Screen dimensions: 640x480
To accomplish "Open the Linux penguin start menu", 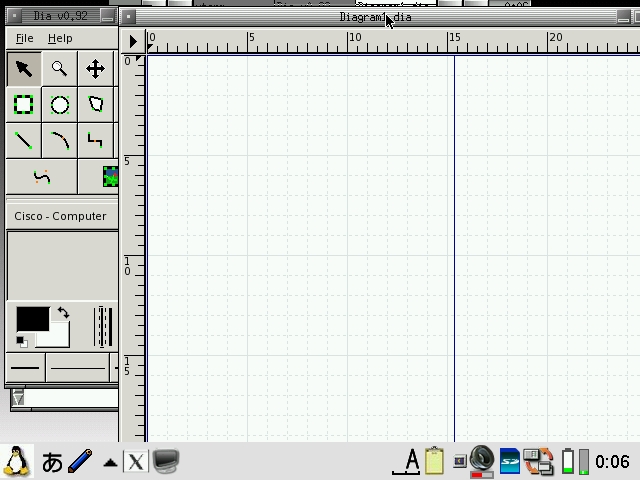I will tap(17, 461).
